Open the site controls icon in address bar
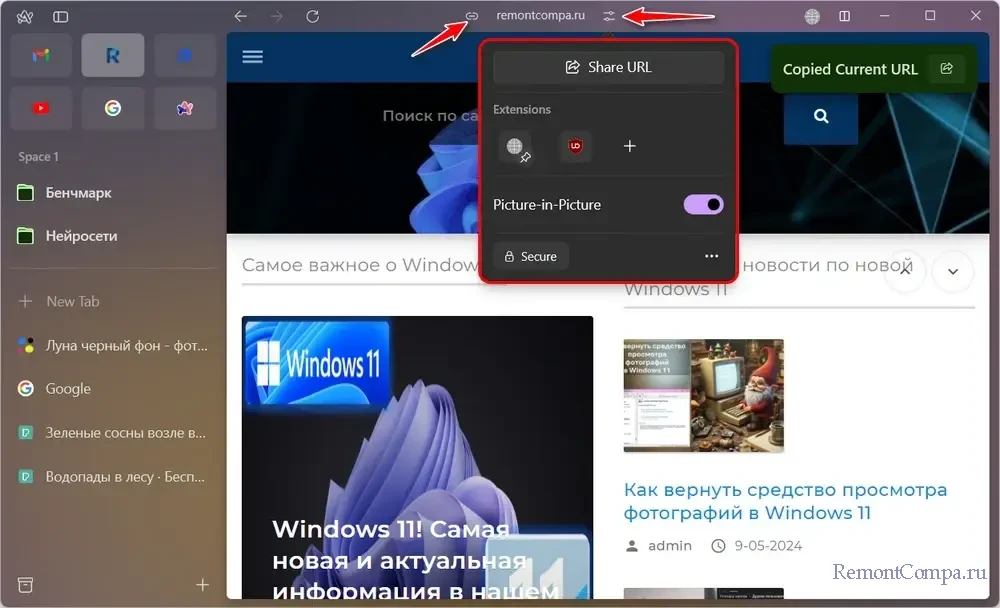Image resolution: width=1000 pixels, height=608 pixels. [x=610, y=16]
